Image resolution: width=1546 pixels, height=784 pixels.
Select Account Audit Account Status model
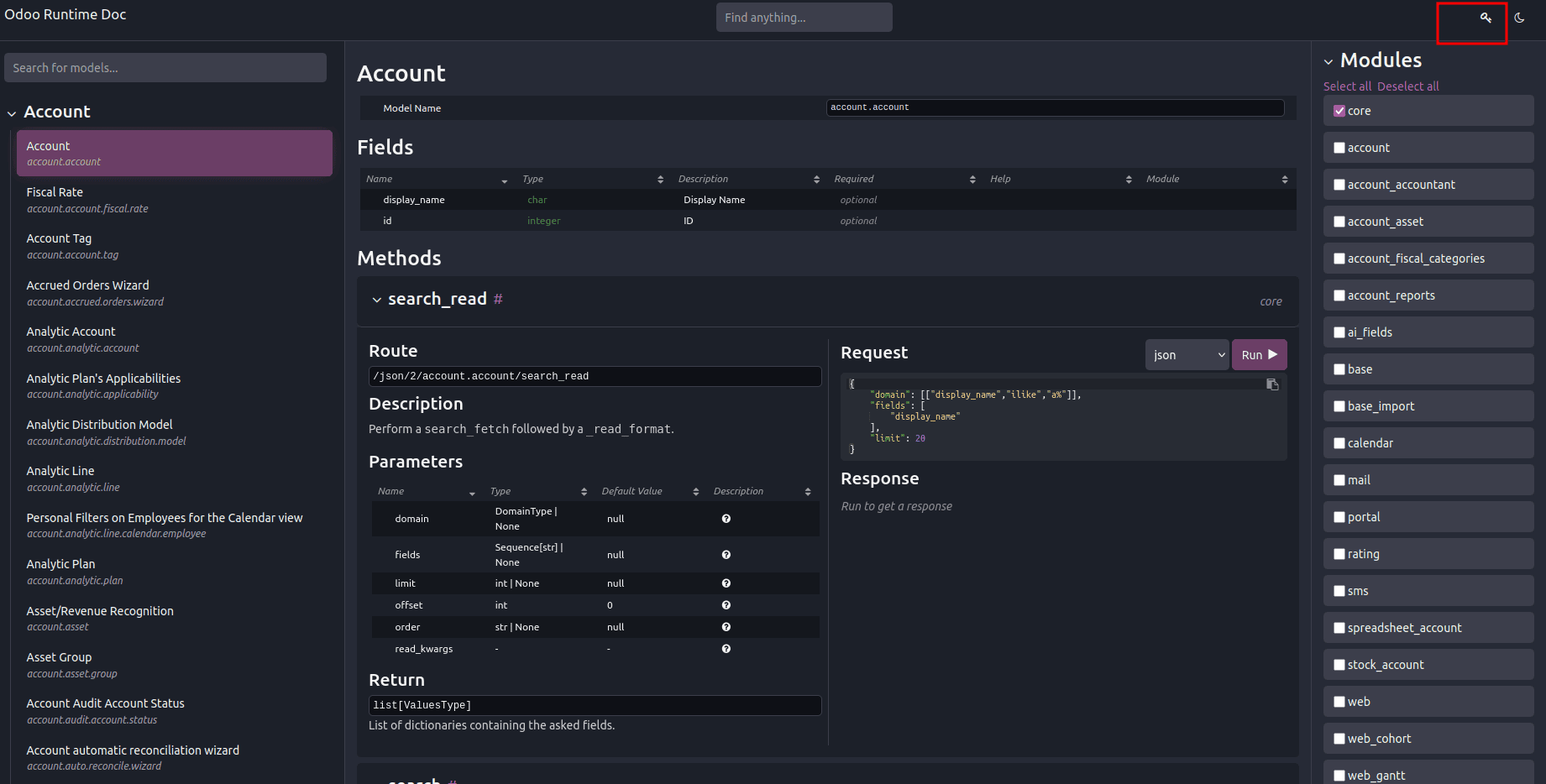coord(175,711)
